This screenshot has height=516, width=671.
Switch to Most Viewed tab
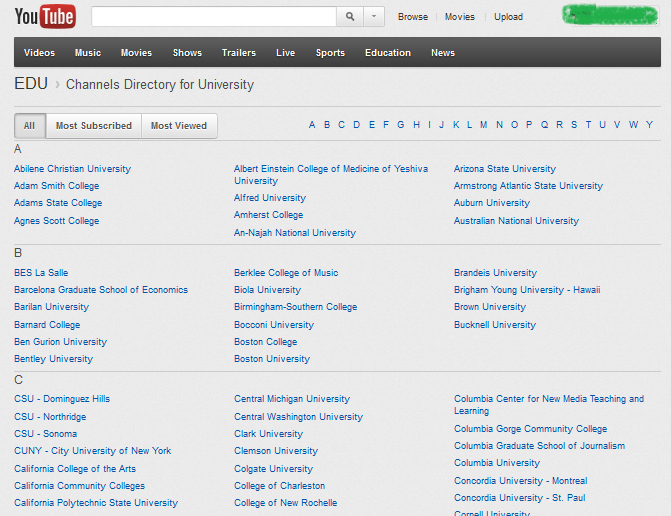pyautogui.click(x=179, y=126)
